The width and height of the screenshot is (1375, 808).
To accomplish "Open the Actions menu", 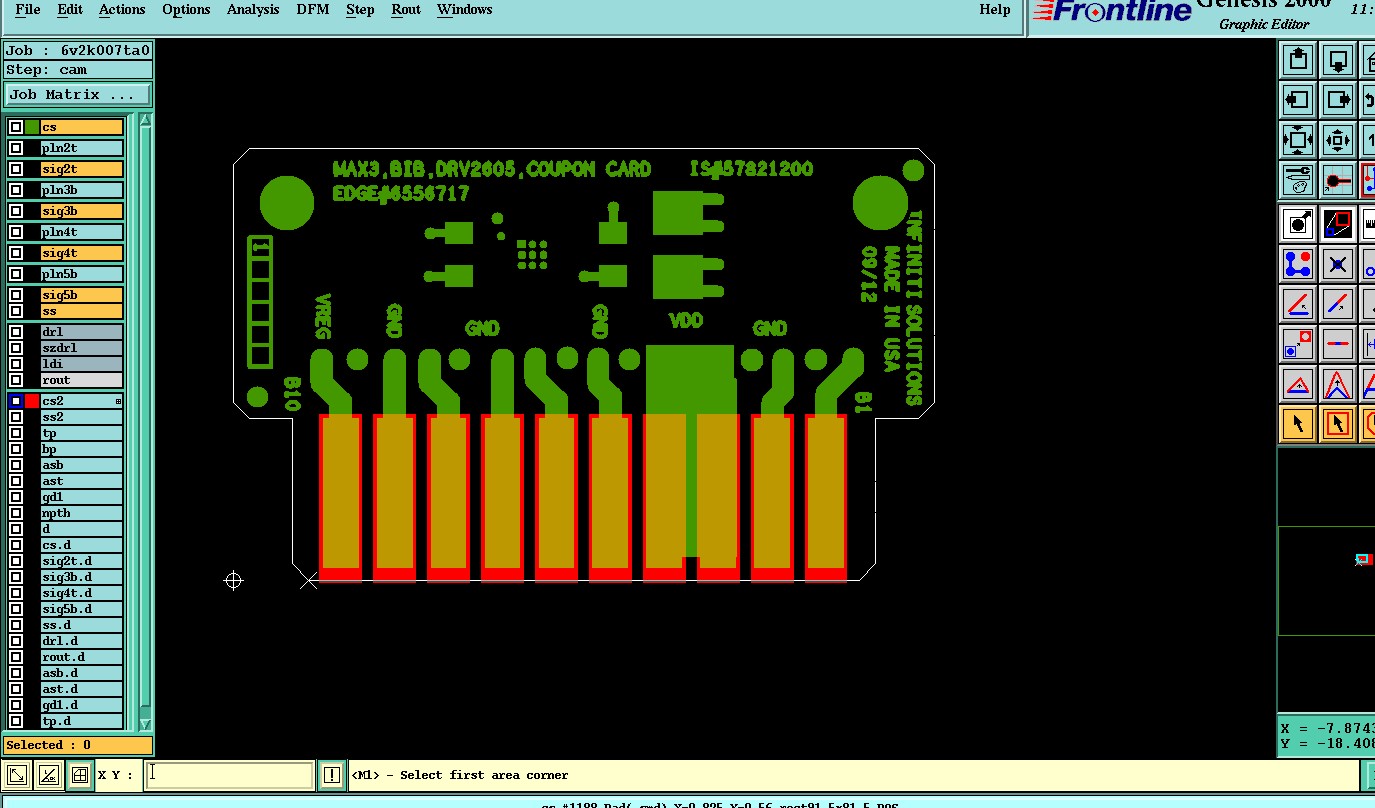I will (x=122, y=10).
